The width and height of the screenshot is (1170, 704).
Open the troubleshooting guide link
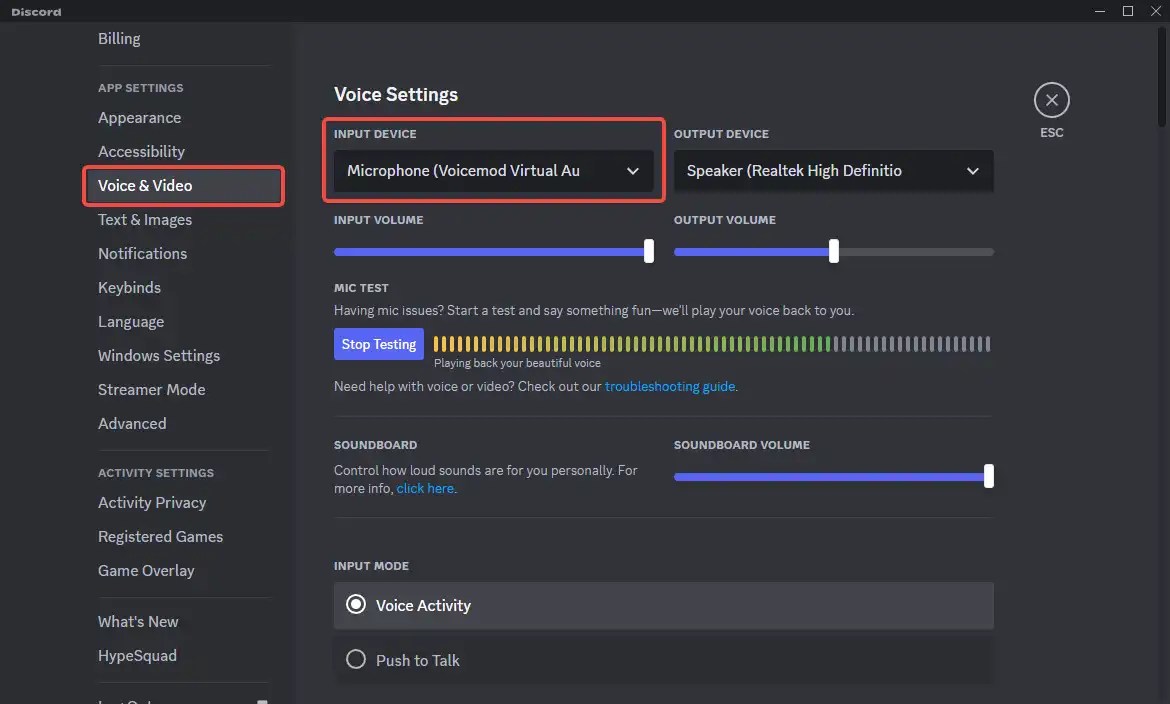670,385
